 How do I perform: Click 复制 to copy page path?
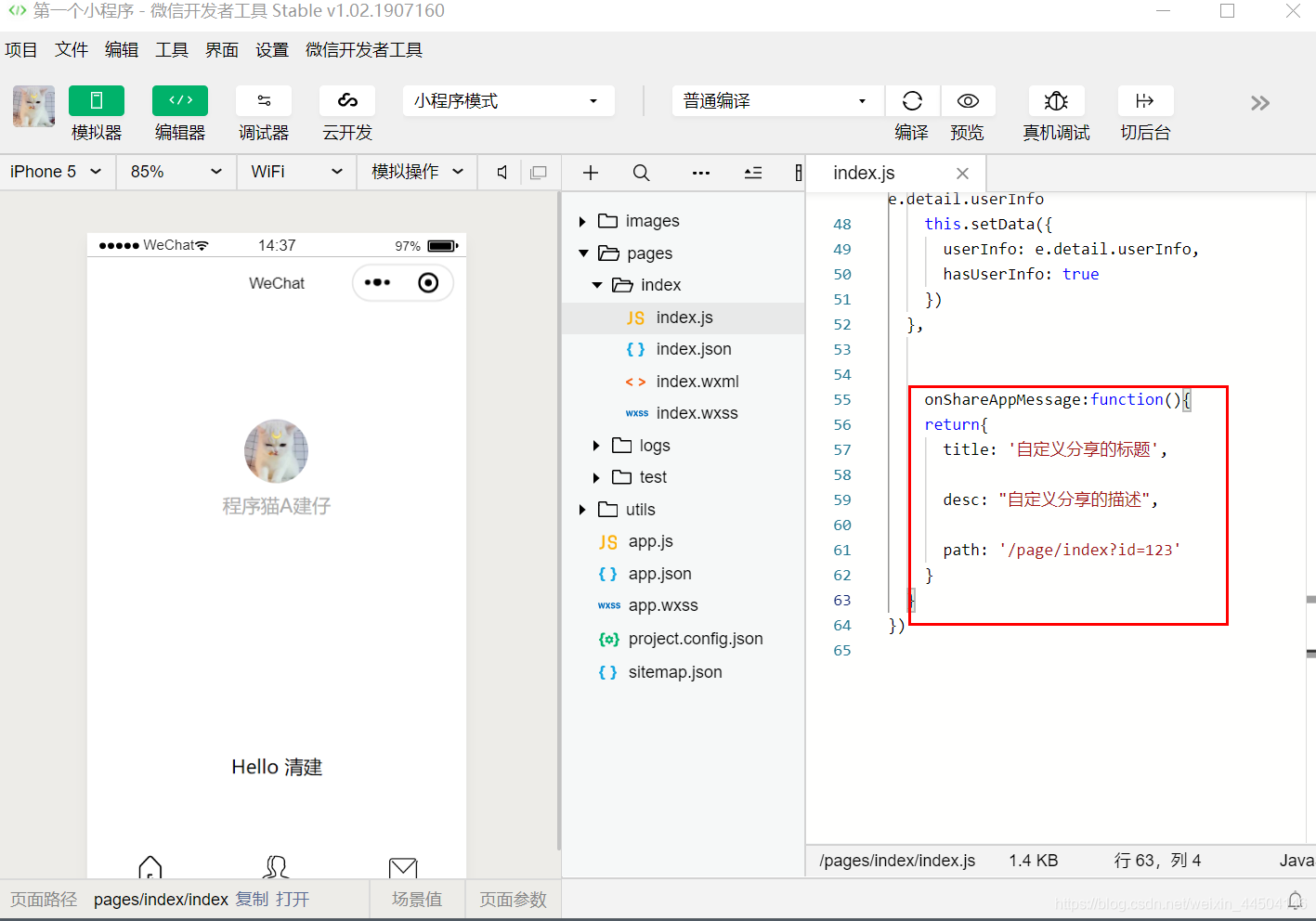(x=252, y=900)
